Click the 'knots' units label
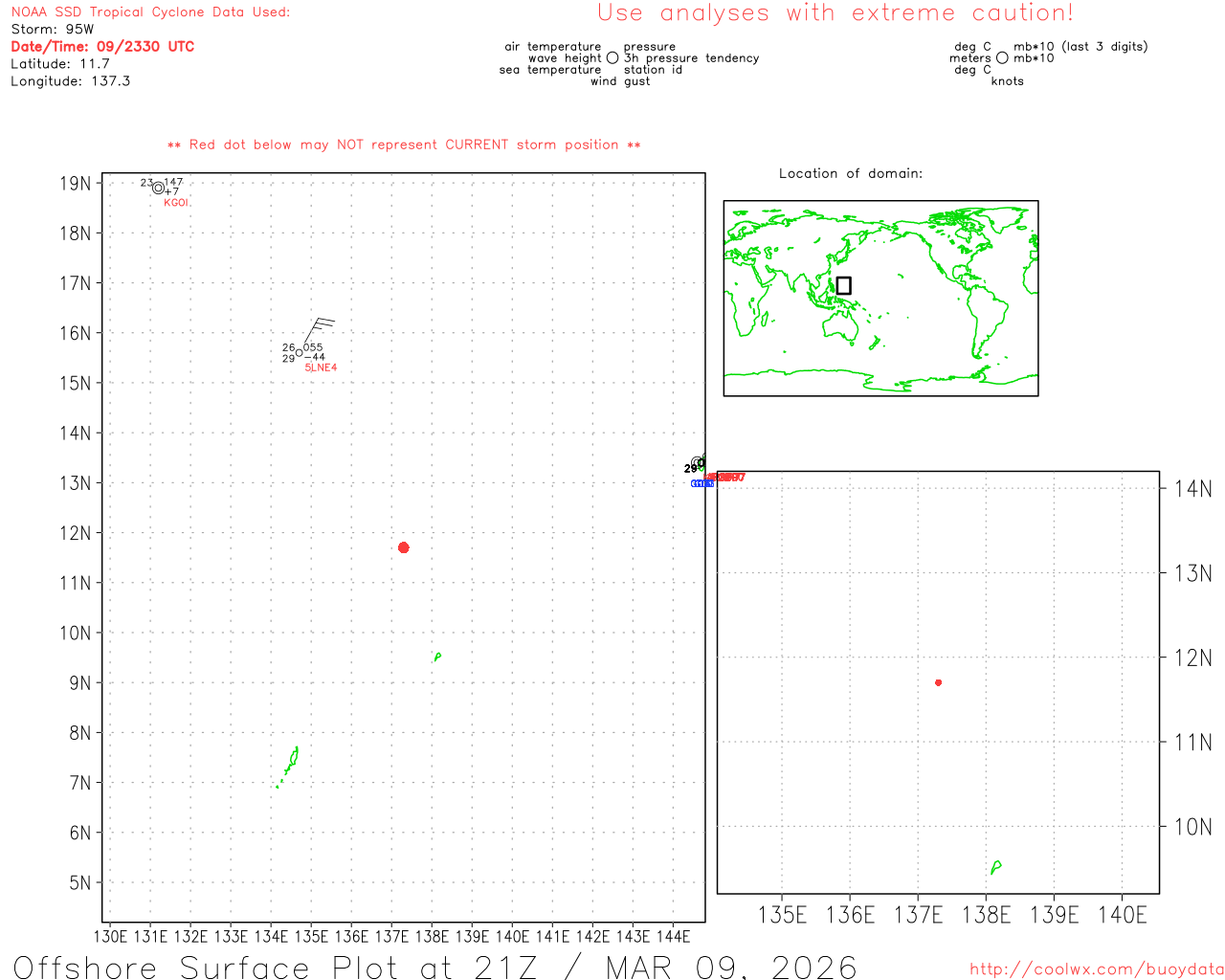 [x=1008, y=81]
